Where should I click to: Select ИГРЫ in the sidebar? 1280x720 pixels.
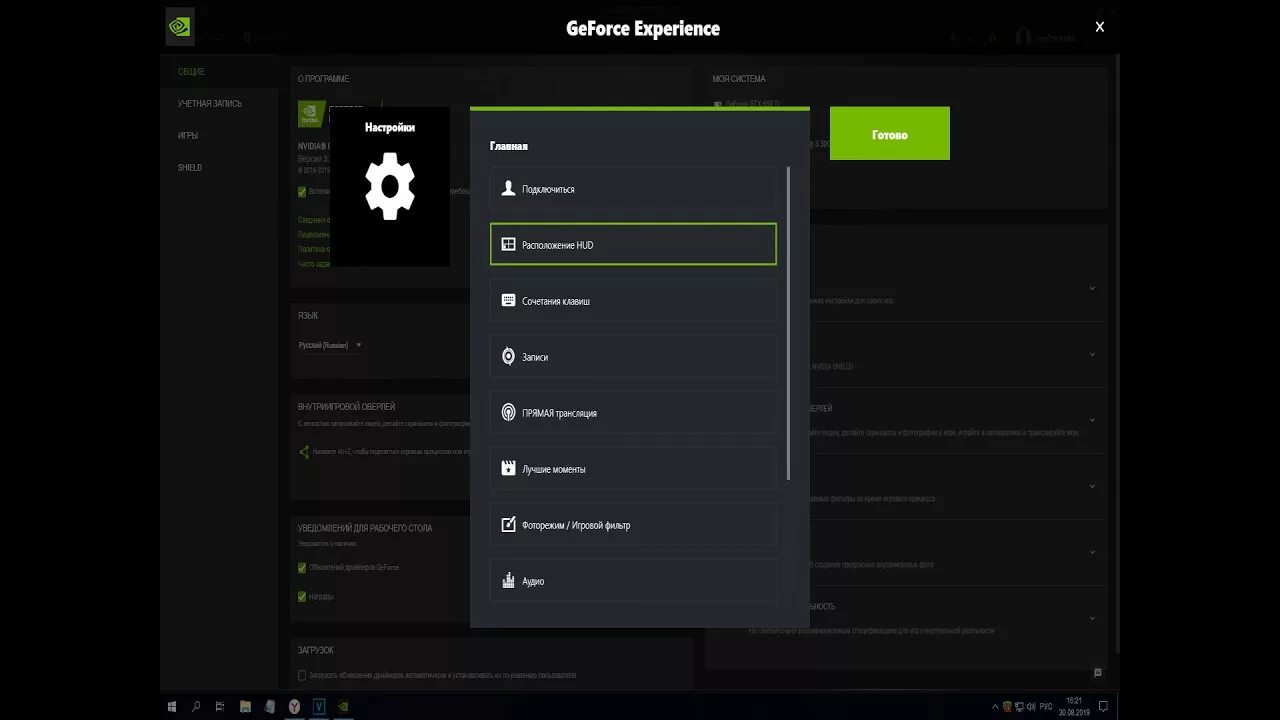tap(188, 135)
